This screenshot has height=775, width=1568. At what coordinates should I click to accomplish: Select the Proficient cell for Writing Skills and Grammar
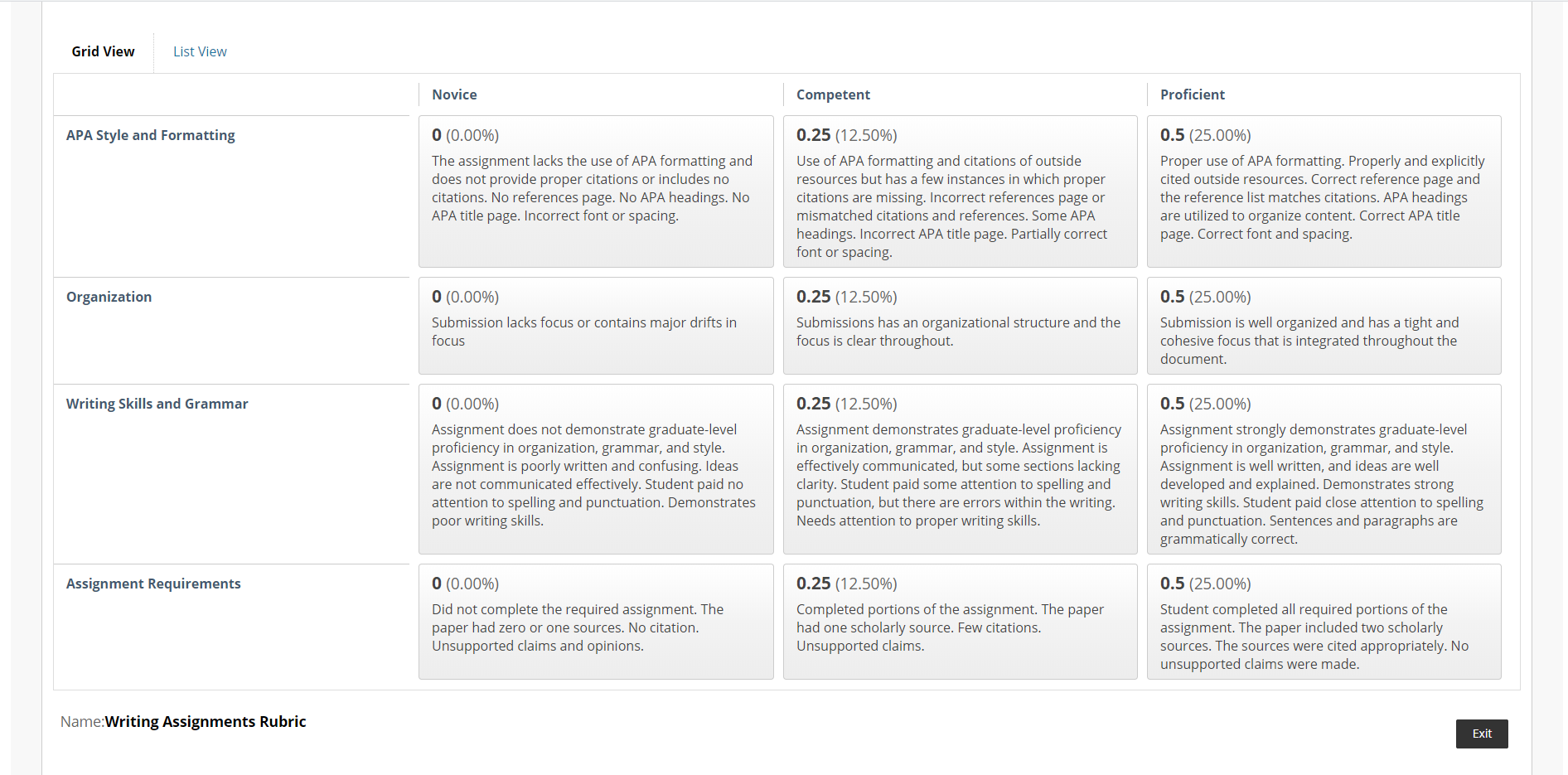click(1324, 469)
